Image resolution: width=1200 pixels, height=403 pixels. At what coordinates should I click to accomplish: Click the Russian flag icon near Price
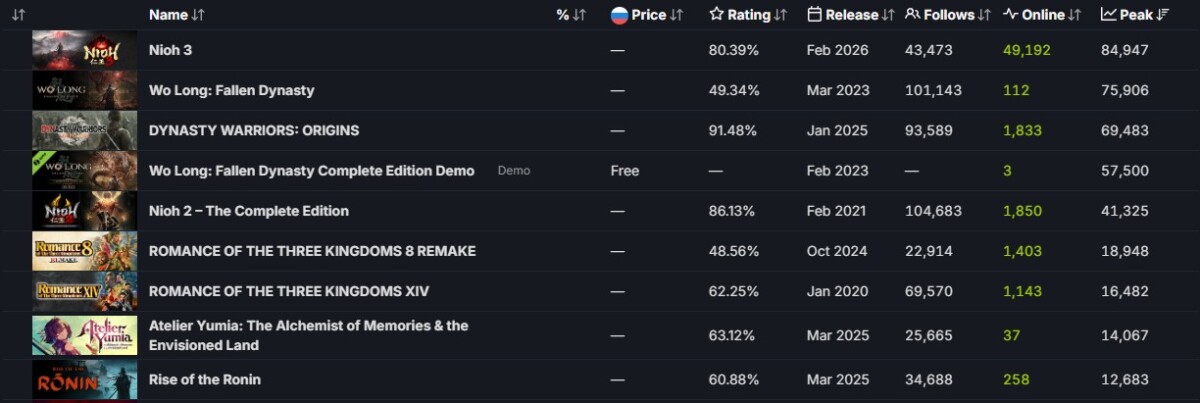(619, 15)
